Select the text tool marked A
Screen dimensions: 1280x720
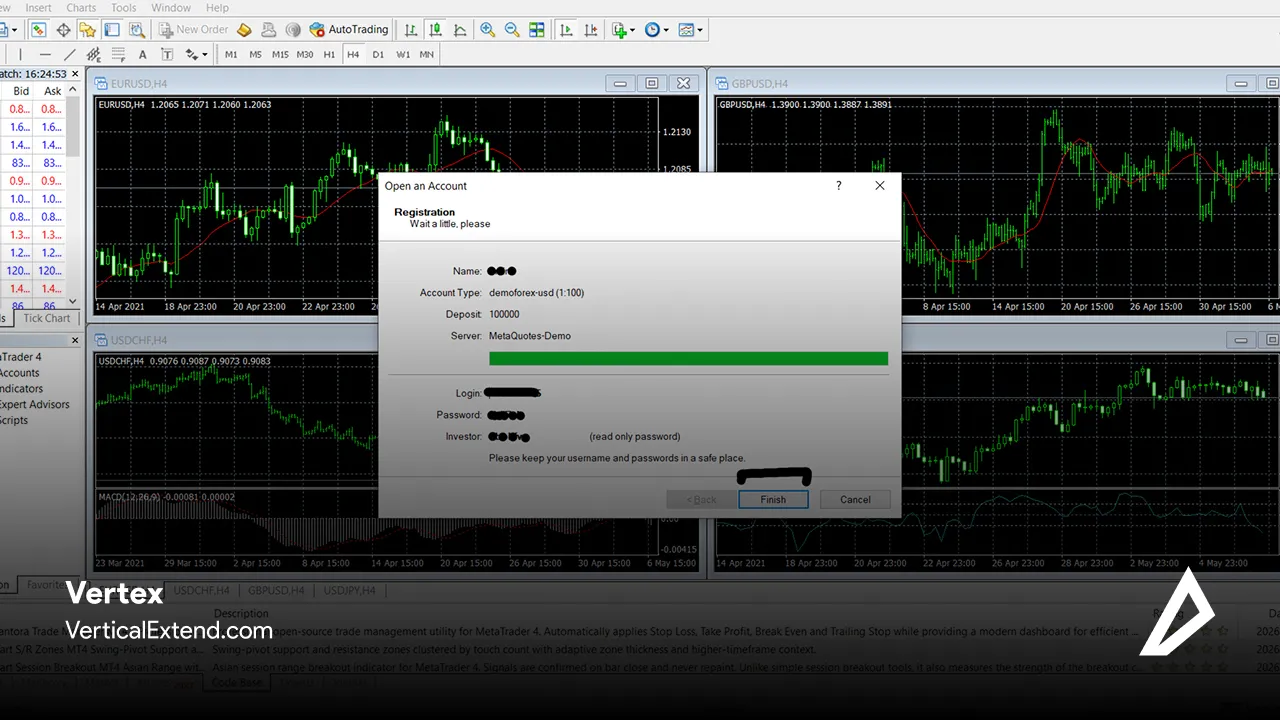[142, 54]
